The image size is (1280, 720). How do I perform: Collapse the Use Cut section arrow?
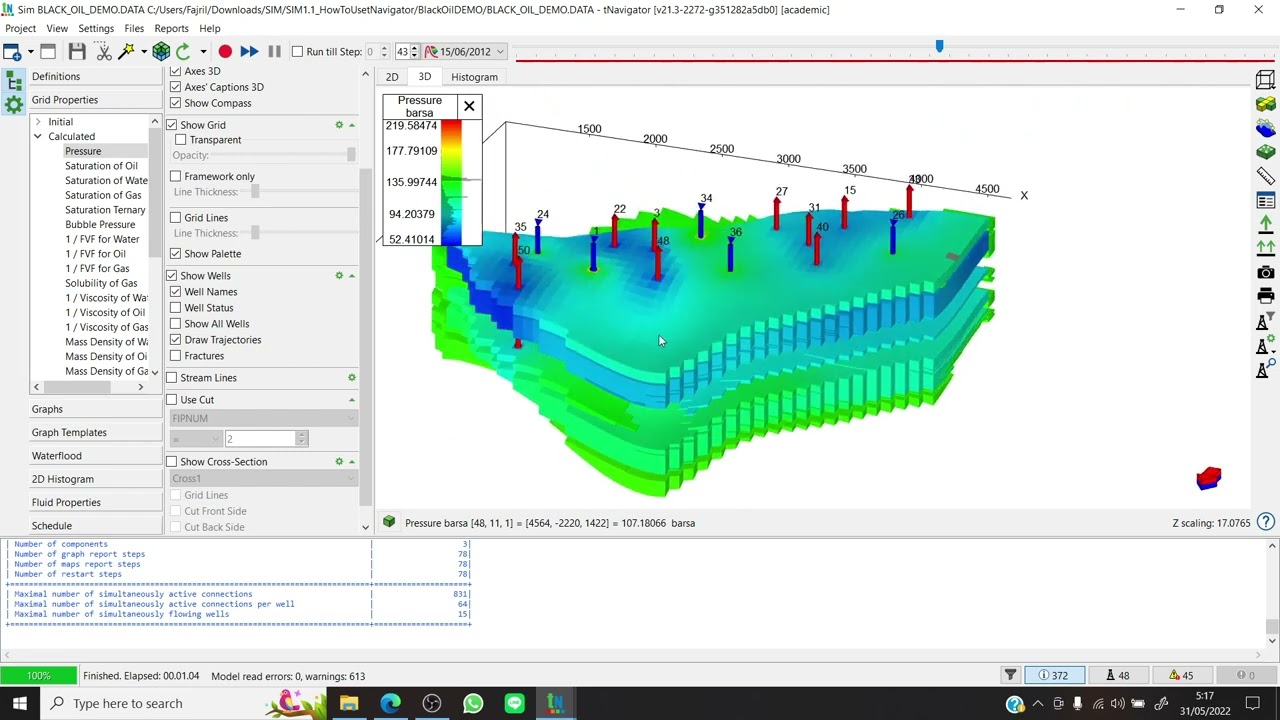pos(352,400)
